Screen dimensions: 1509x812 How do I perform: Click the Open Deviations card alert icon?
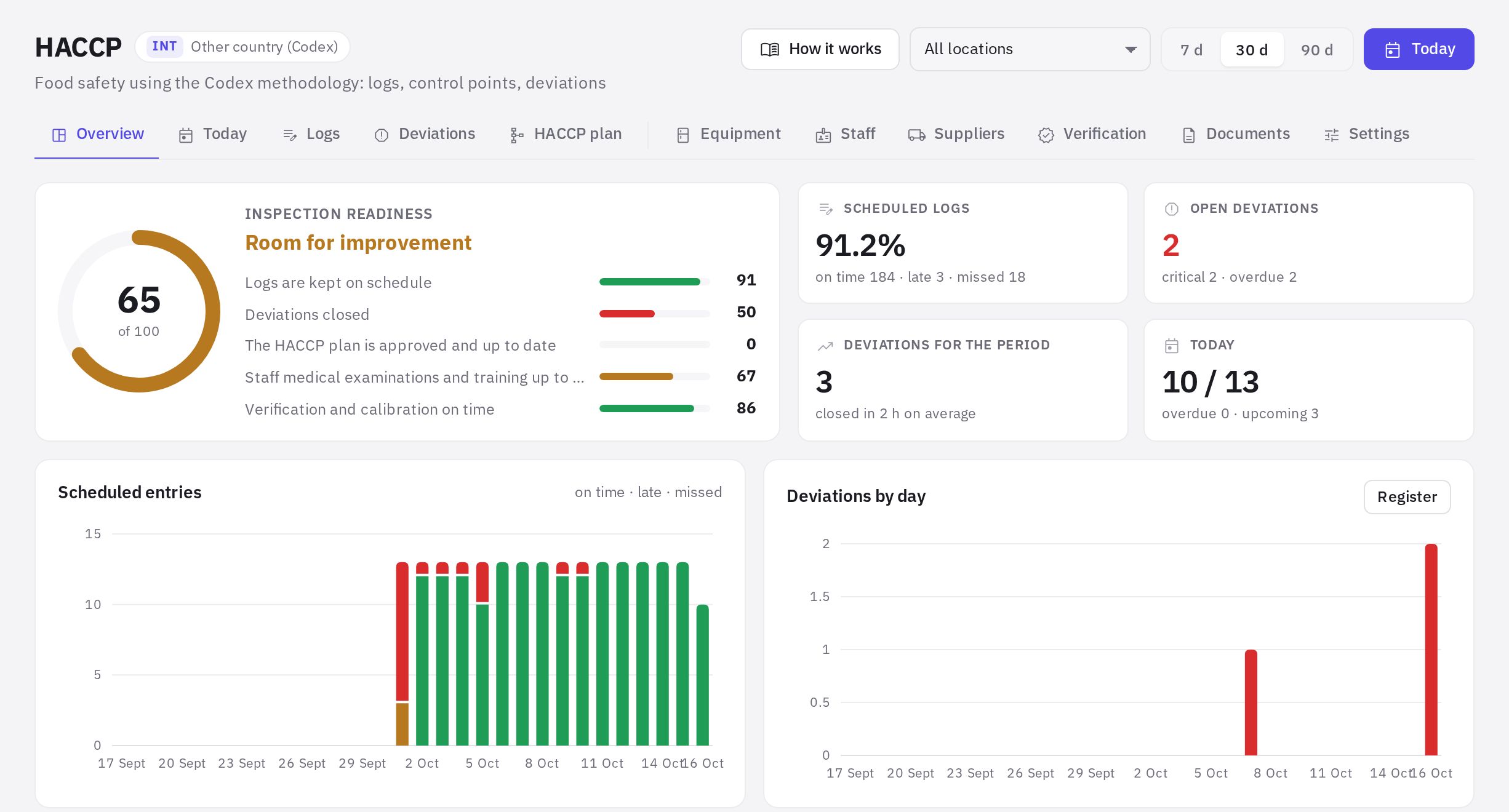coord(1172,209)
